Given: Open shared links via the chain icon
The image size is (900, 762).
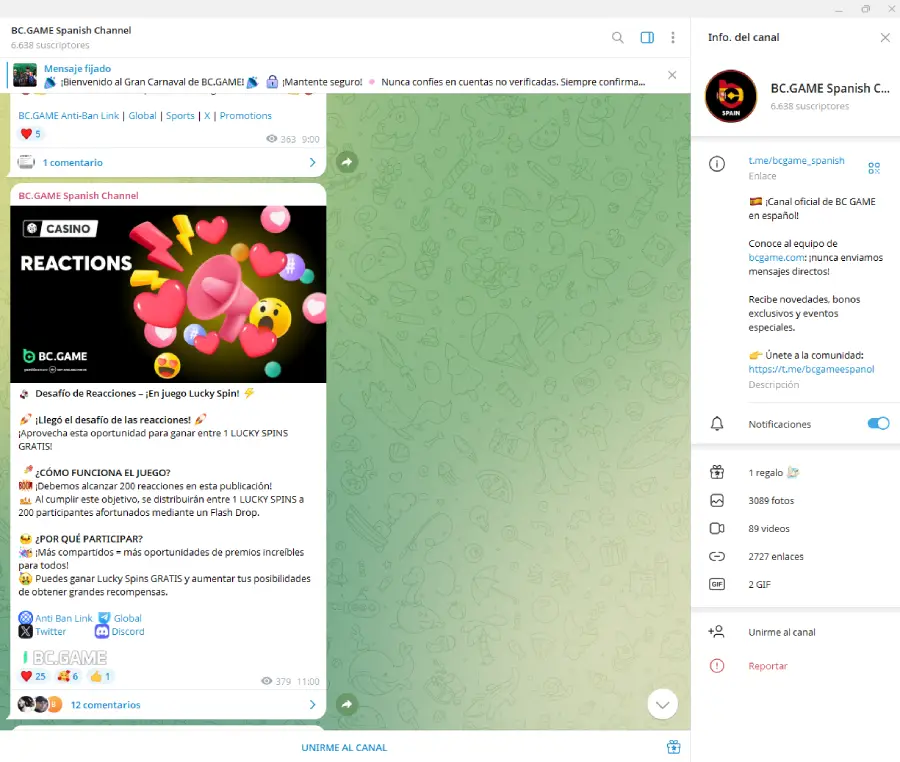Looking at the screenshot, I should (x=716, y=556).
